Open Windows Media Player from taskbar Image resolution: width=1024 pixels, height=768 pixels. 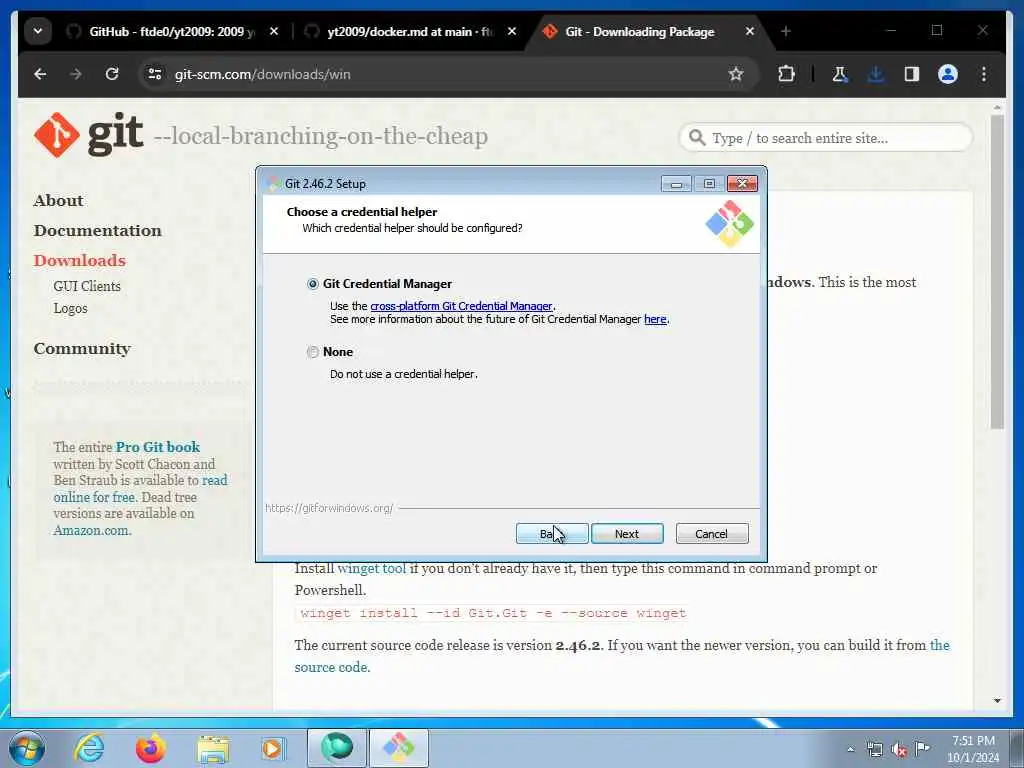(273, 748)
